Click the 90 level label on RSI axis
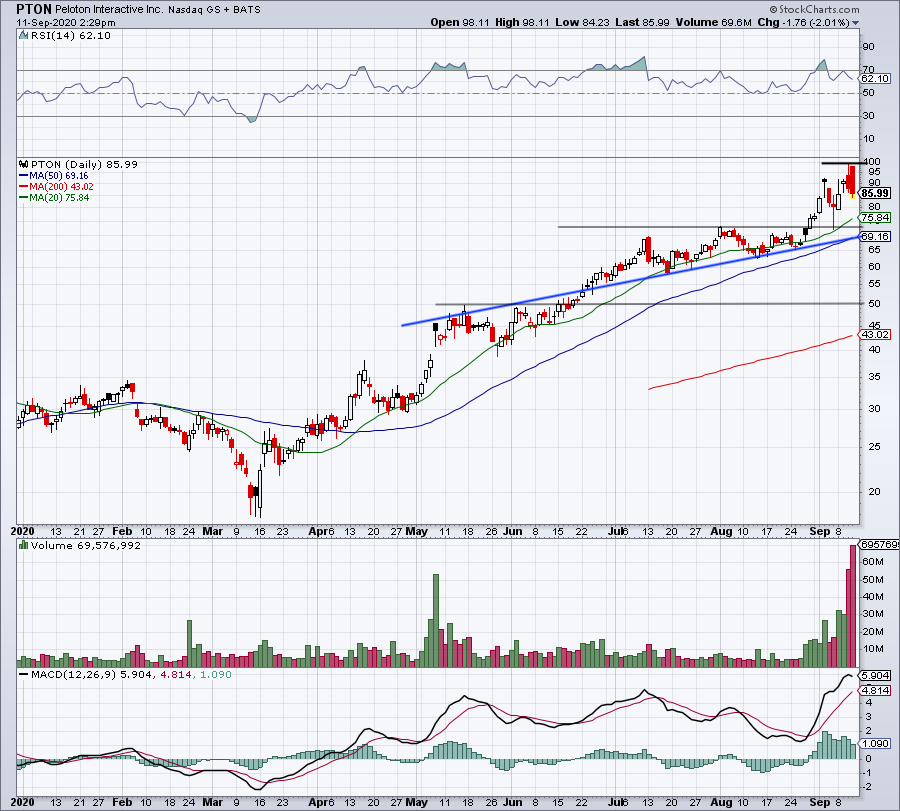The image size is (900, 811). click(868, 47)
